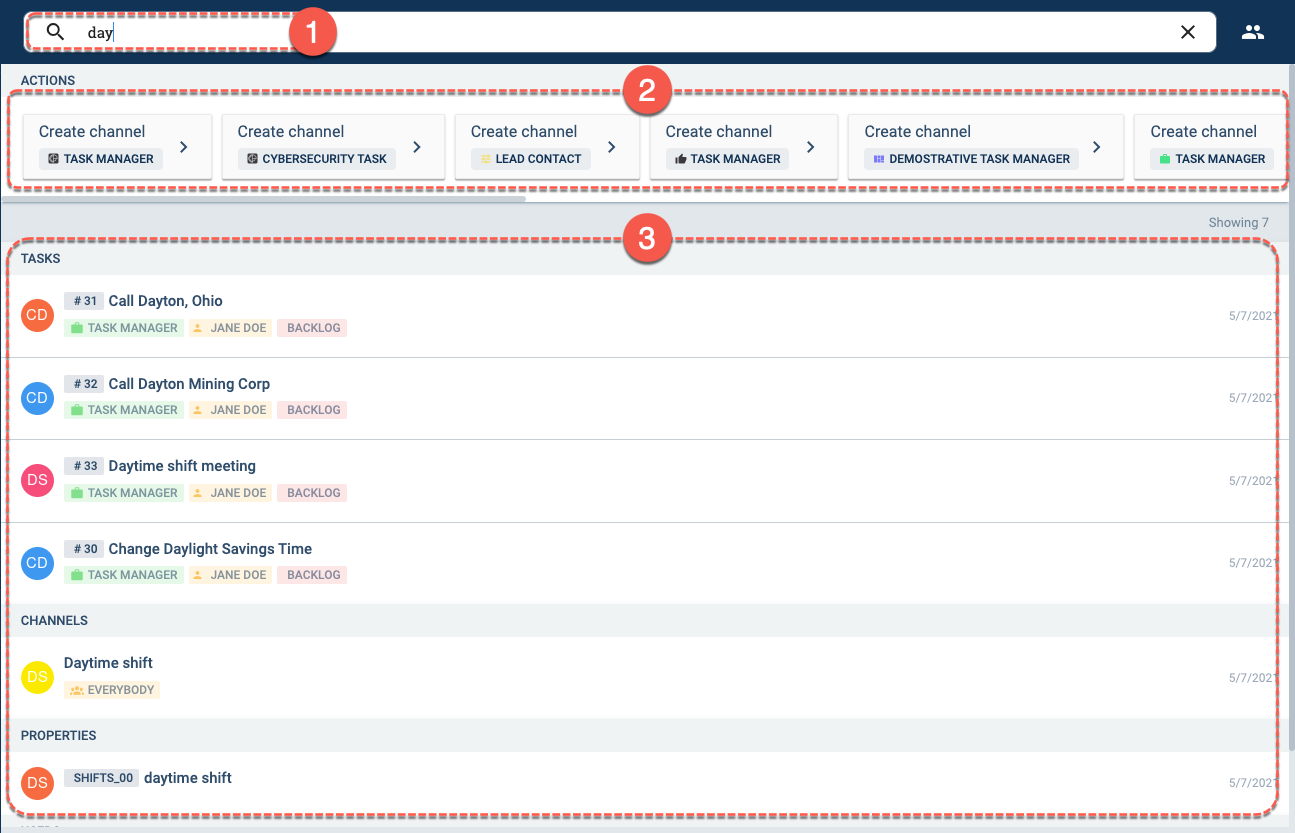This screenshot has height=833, width=1295.
Task: Click the "Showing 7" result count
Action: click(1238, 222)
